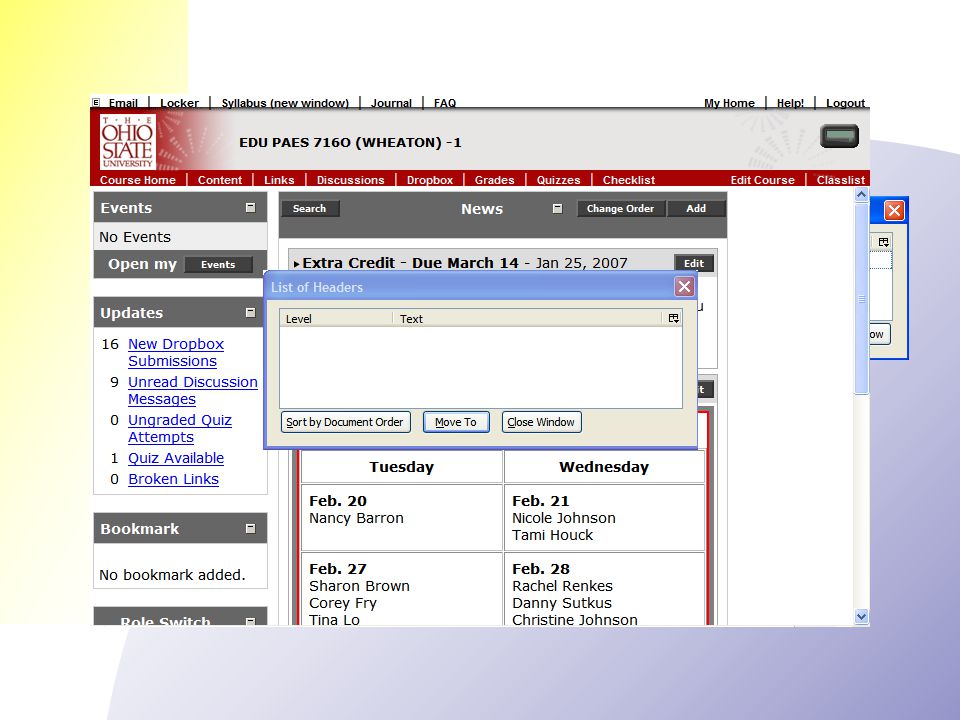Screen dimensions: 960x720
Task: Open Edit Course in navigation bar
Action: pos(762,180)
